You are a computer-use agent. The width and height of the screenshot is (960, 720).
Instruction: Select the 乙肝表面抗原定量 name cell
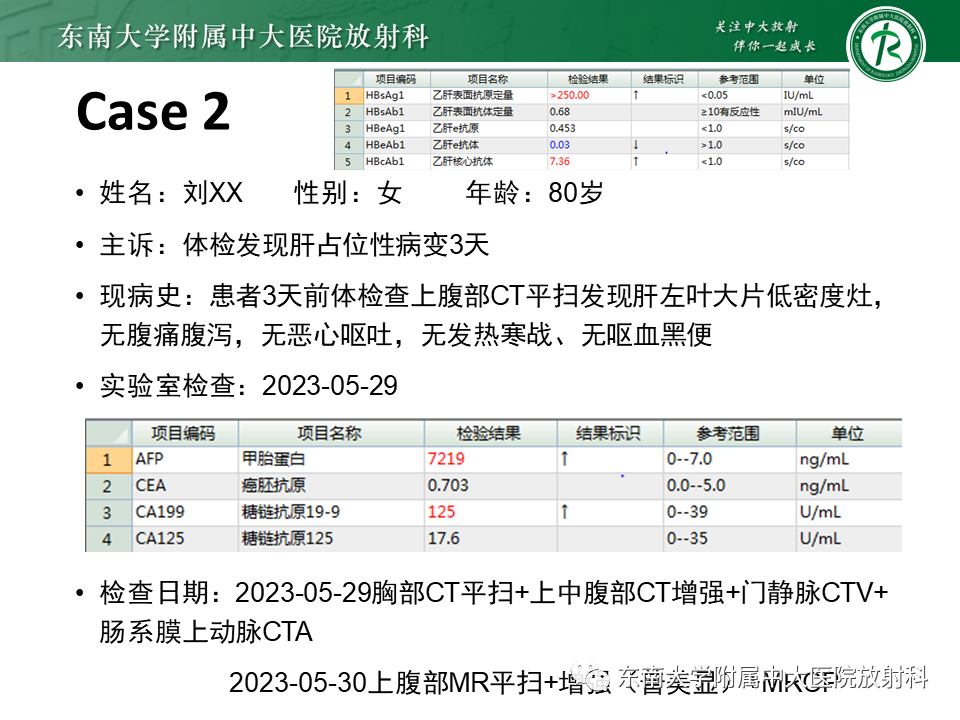pos(489,96)
